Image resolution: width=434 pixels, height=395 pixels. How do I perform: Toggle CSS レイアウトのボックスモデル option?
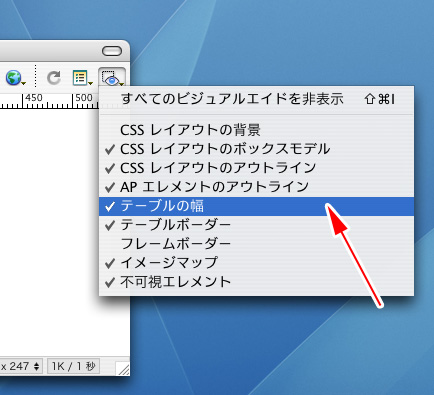(256, 149)
